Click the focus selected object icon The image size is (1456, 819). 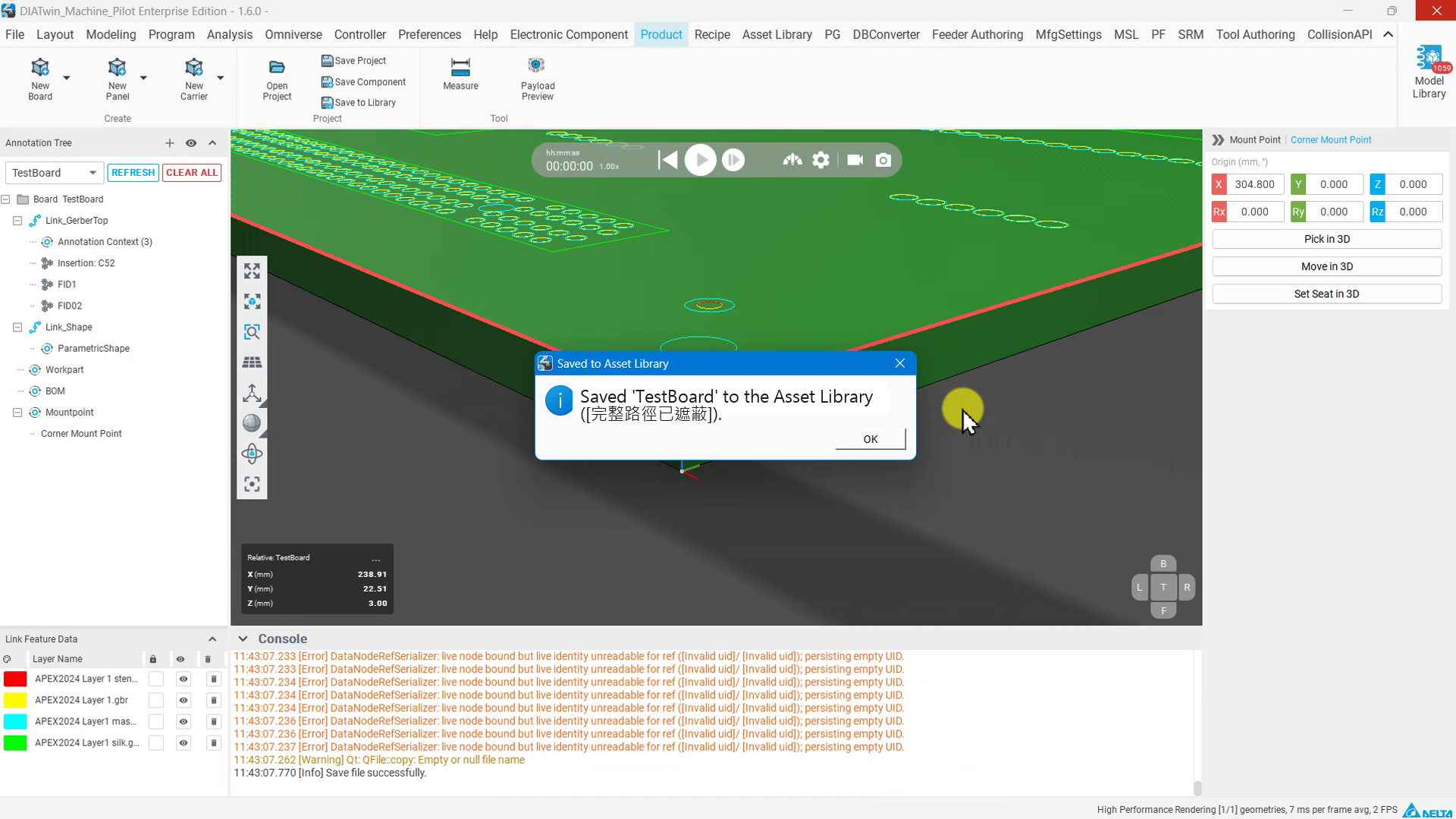(252, 301)
